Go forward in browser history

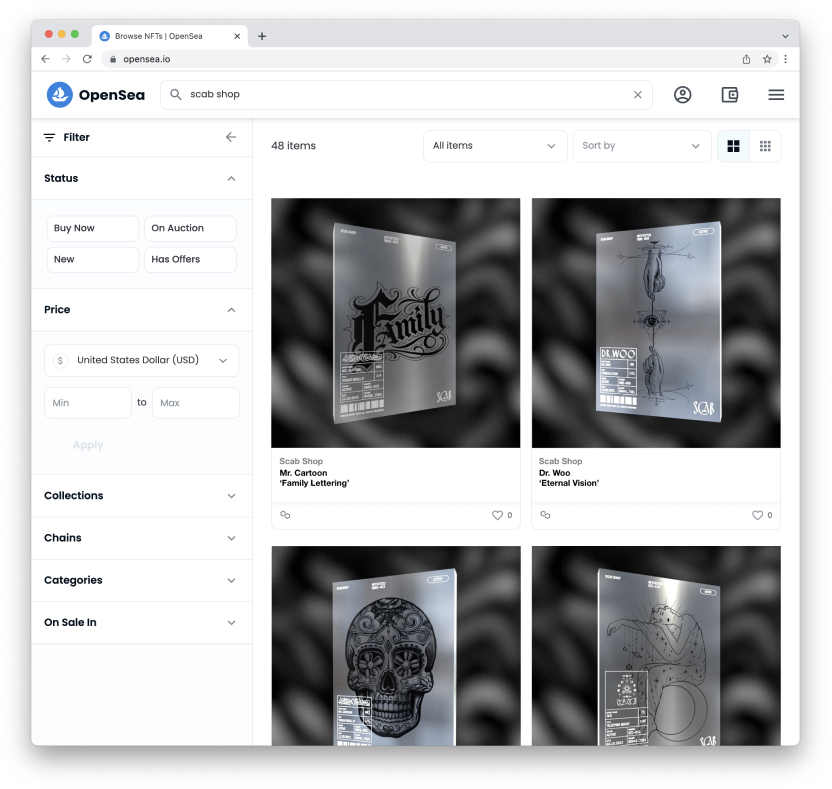click(66, 59)
